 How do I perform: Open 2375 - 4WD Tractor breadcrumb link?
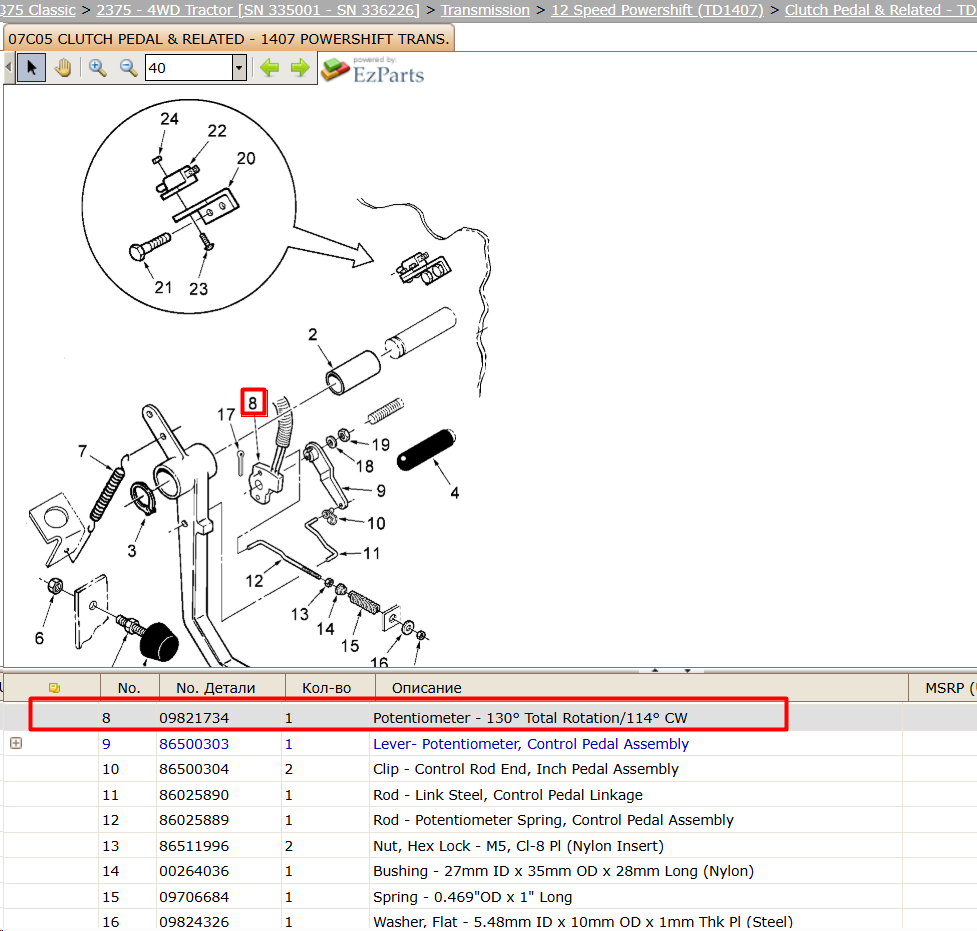258,10
